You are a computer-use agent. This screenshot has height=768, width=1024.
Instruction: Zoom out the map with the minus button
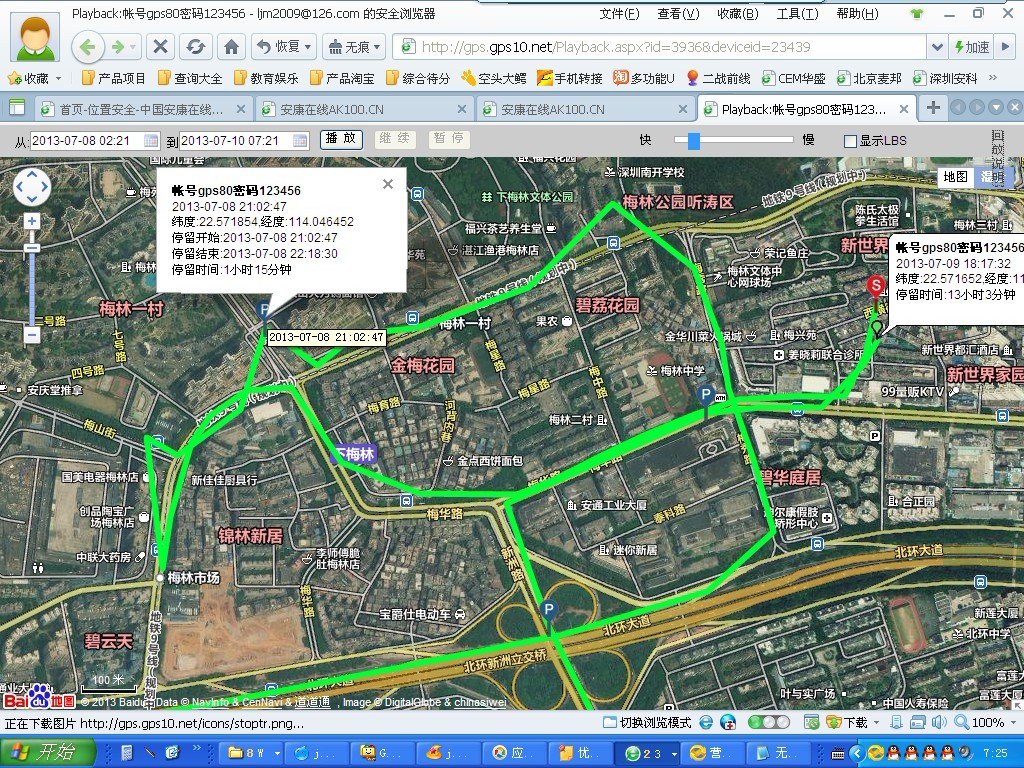32,335
